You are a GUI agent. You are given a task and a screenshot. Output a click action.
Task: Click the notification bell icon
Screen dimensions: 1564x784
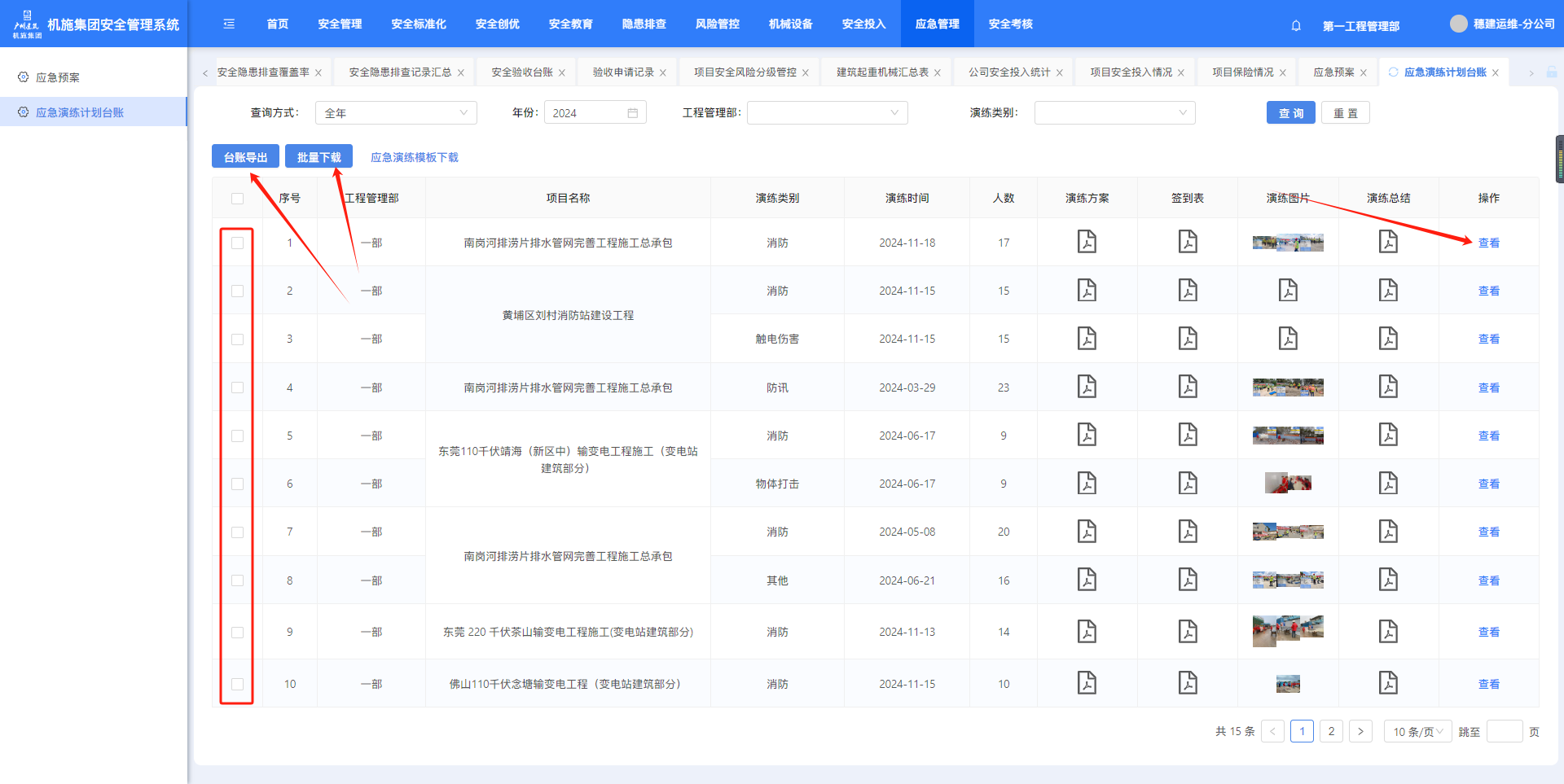pyautogui.click(x=1296, y=25)
